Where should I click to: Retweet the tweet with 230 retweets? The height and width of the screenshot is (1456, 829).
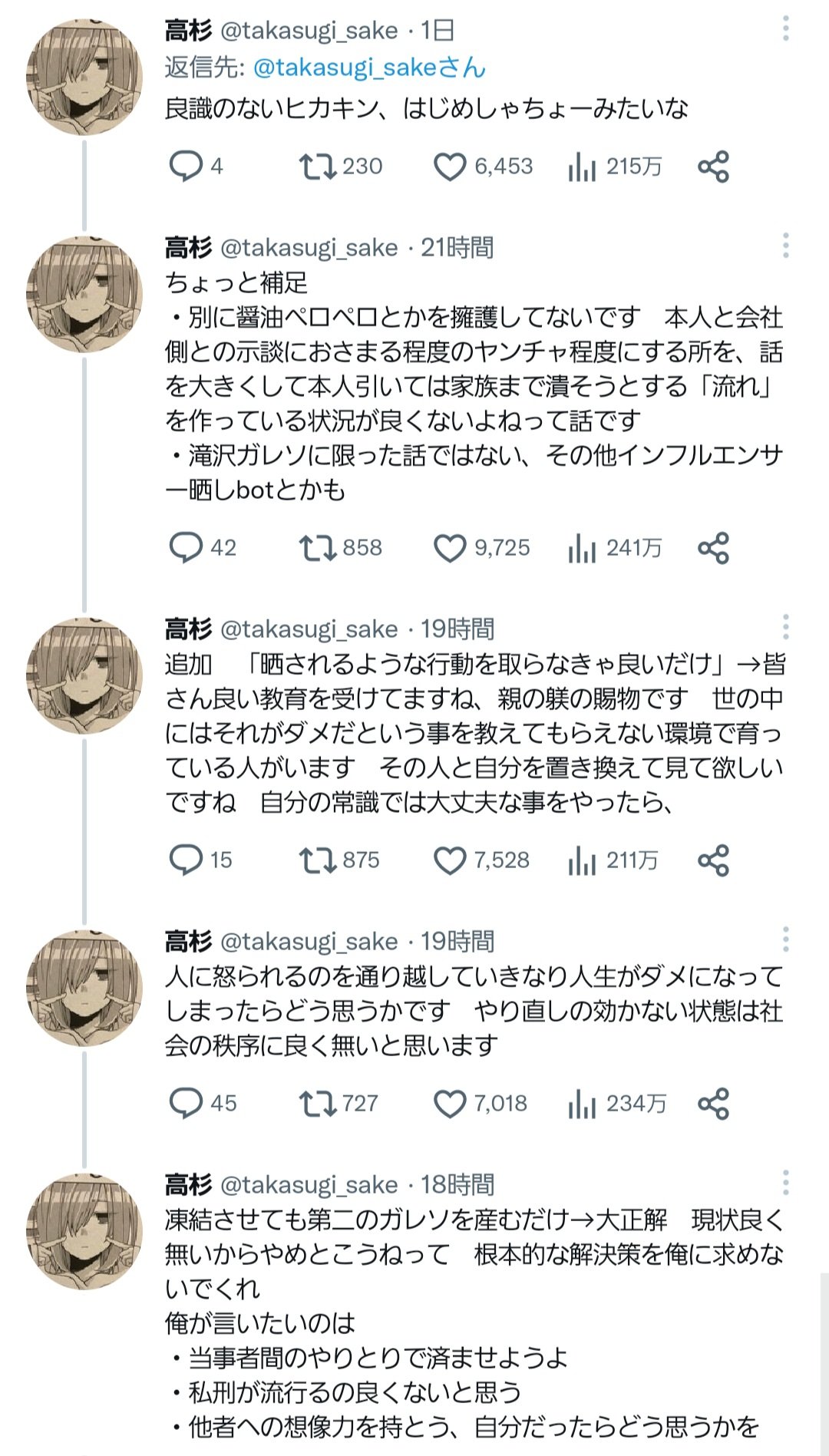coord(317,167)
